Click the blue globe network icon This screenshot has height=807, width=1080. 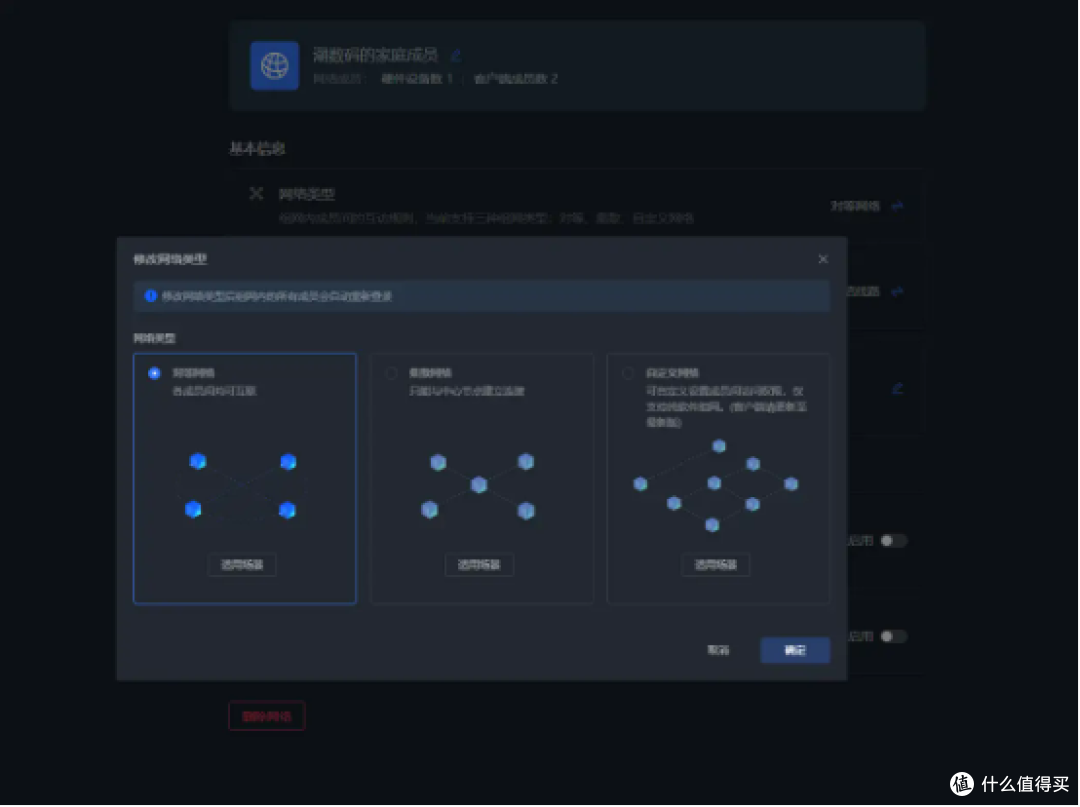(x=274, y=66)
